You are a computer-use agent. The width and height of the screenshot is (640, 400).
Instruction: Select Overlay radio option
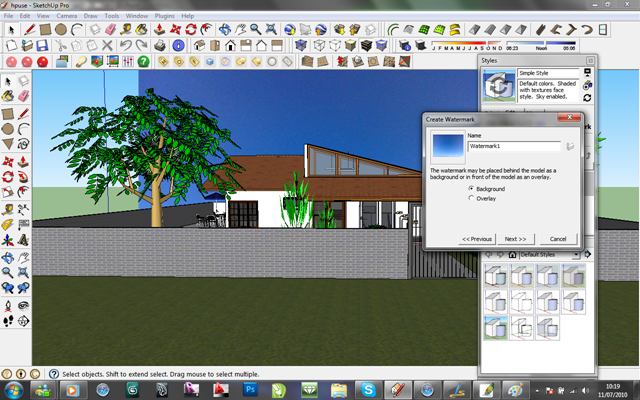tap(471, 198)
